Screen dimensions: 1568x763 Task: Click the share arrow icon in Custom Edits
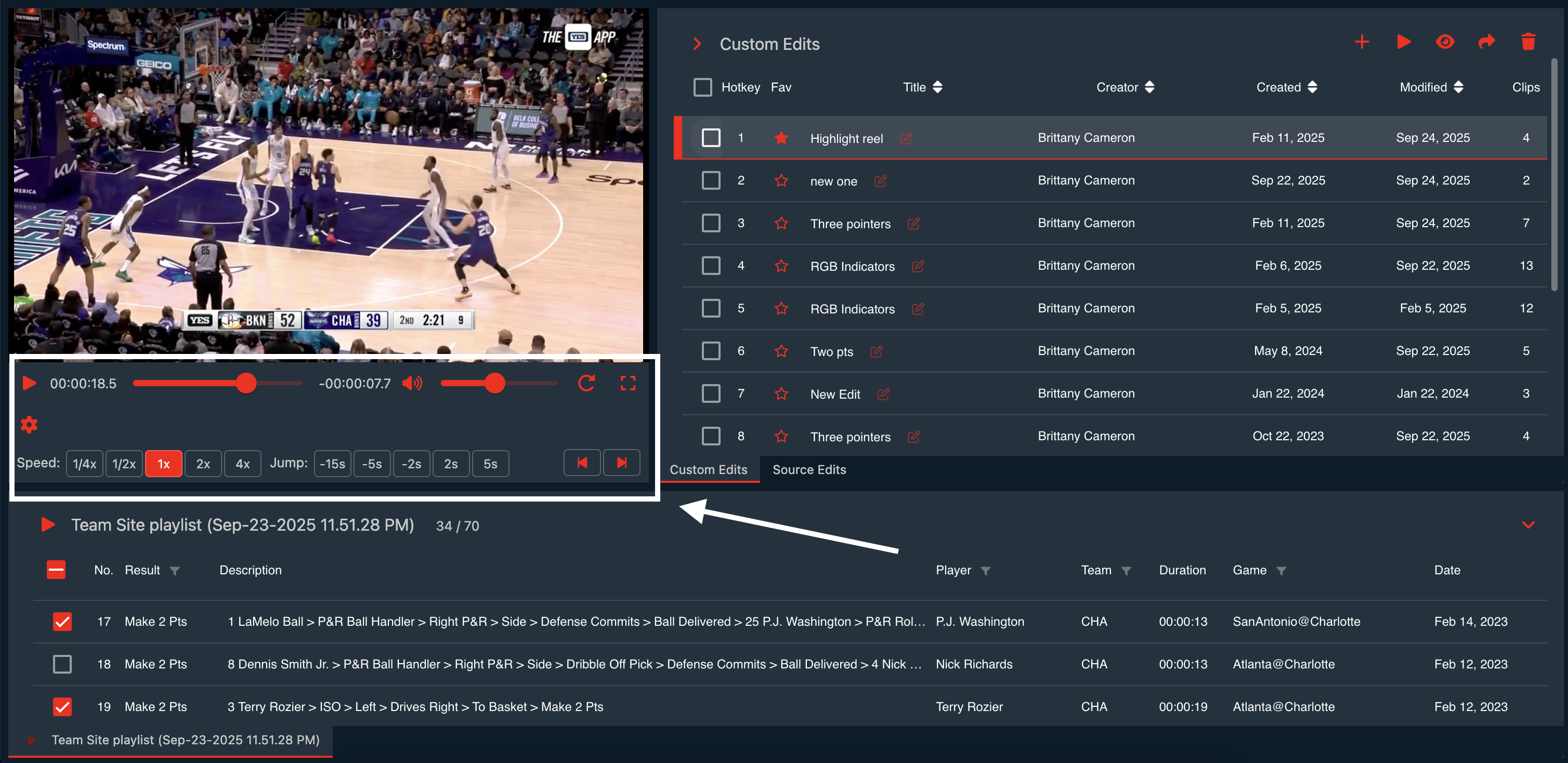pyautogui.click(x=1486, y=42)
